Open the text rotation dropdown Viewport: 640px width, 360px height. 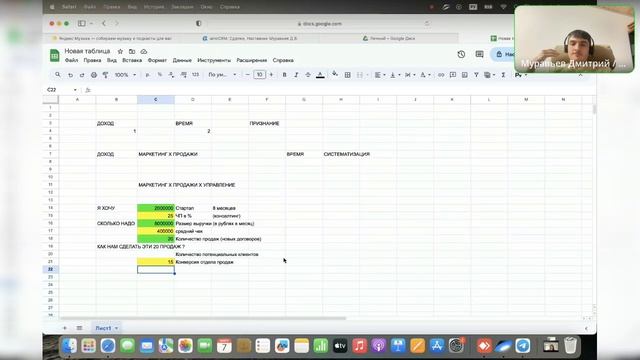point(425,75)
